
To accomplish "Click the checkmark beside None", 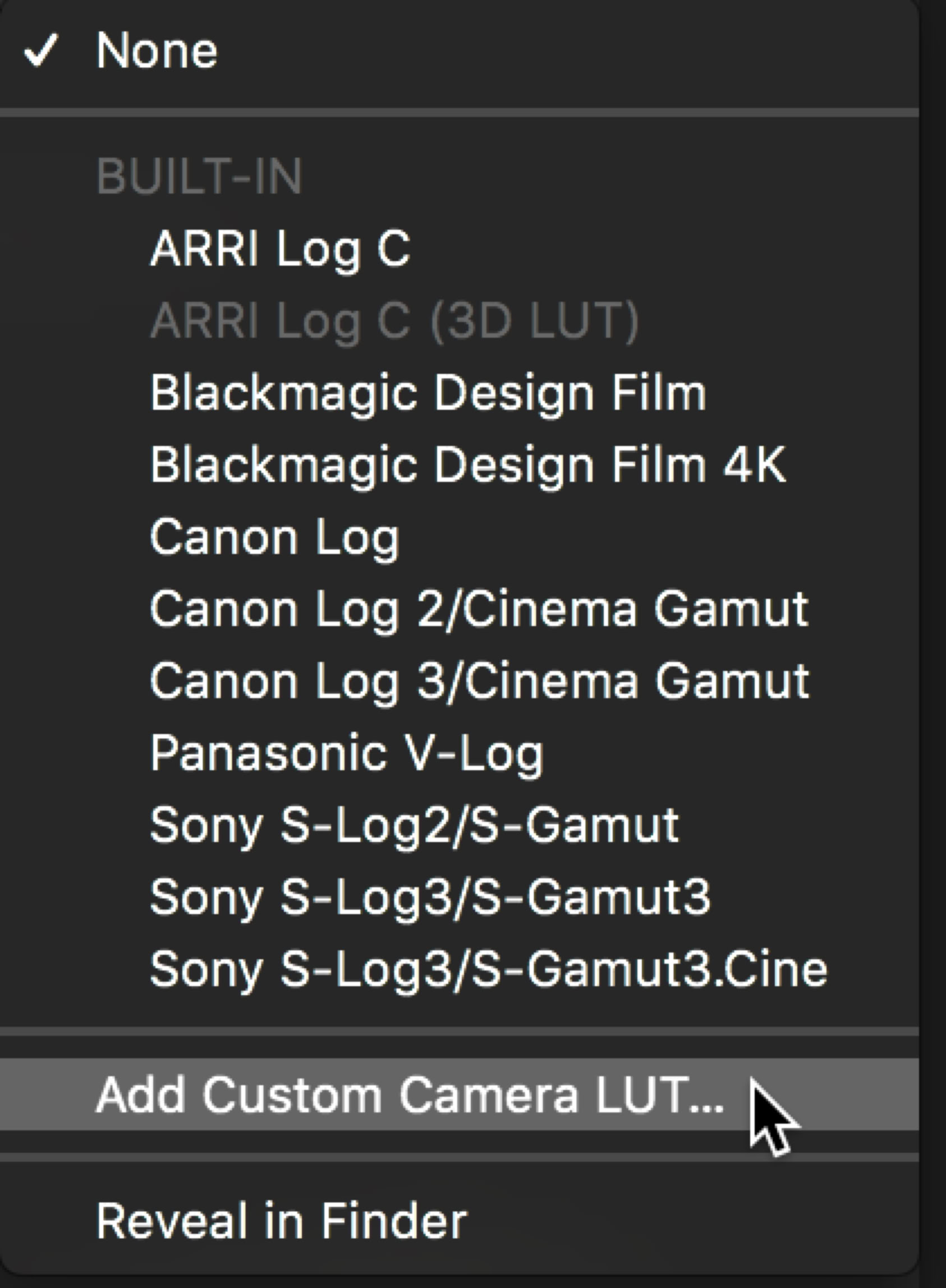I will click(x=40, y=50).
